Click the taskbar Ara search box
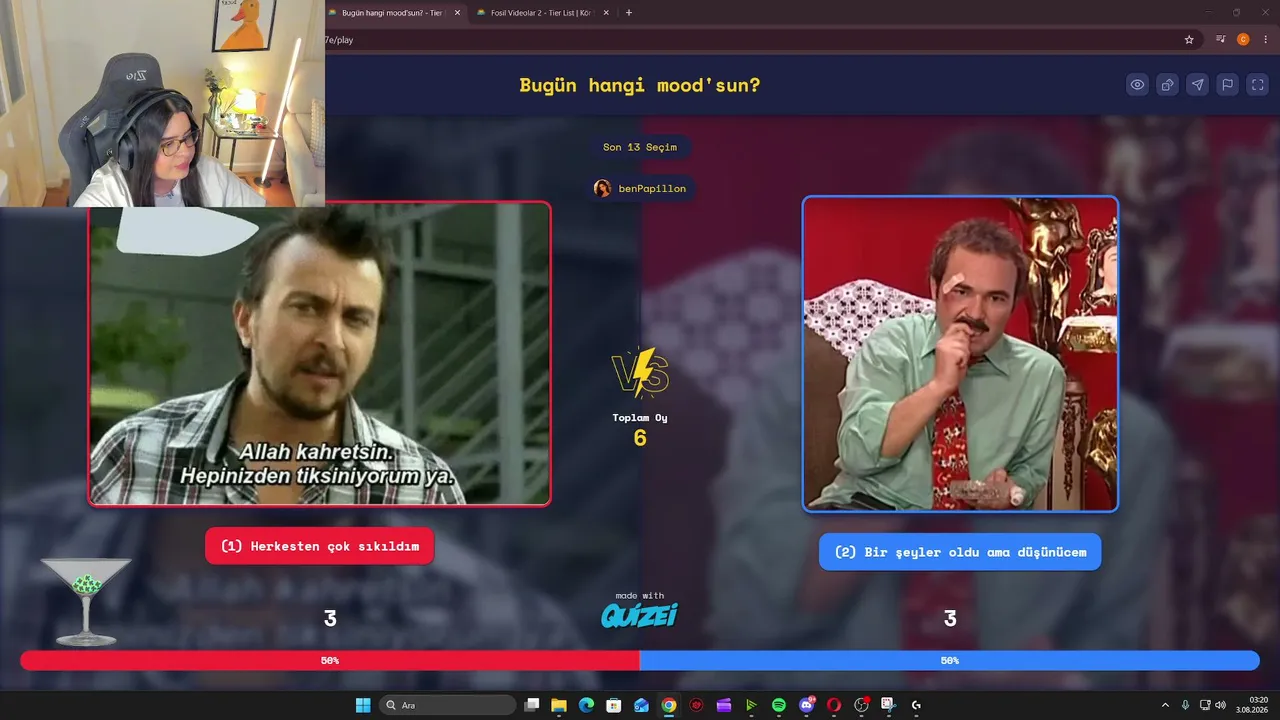 coord(449,705)
